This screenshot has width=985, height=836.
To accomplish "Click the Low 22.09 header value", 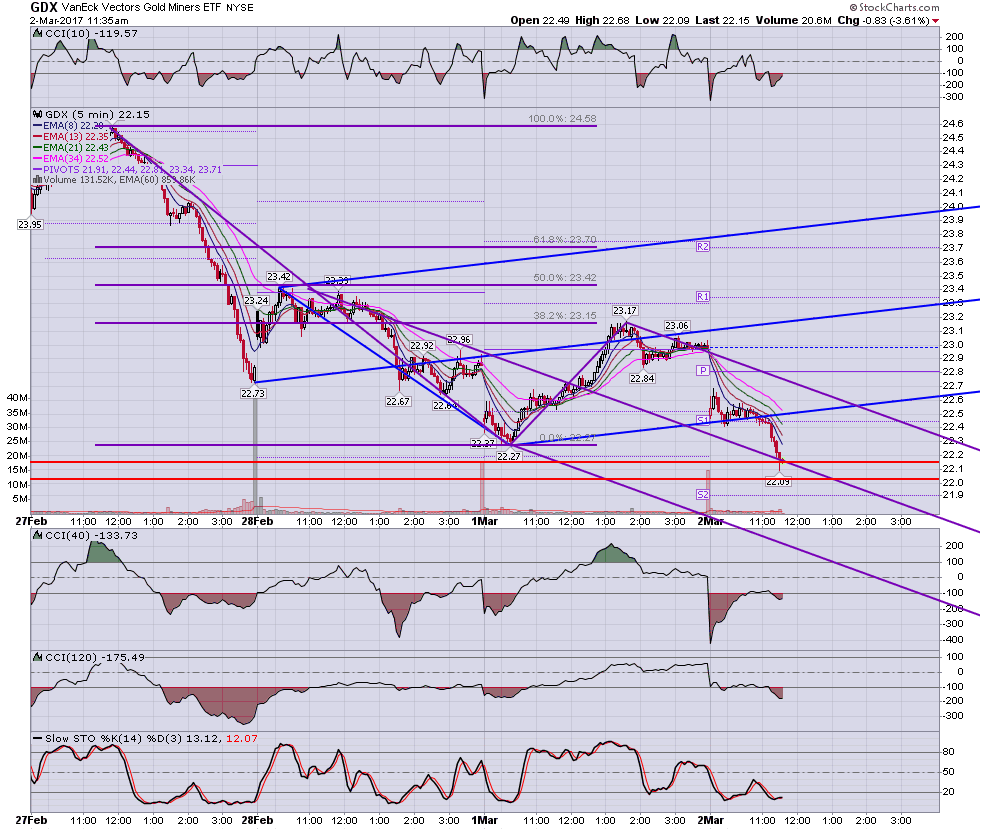I will (x=662, y=20).
